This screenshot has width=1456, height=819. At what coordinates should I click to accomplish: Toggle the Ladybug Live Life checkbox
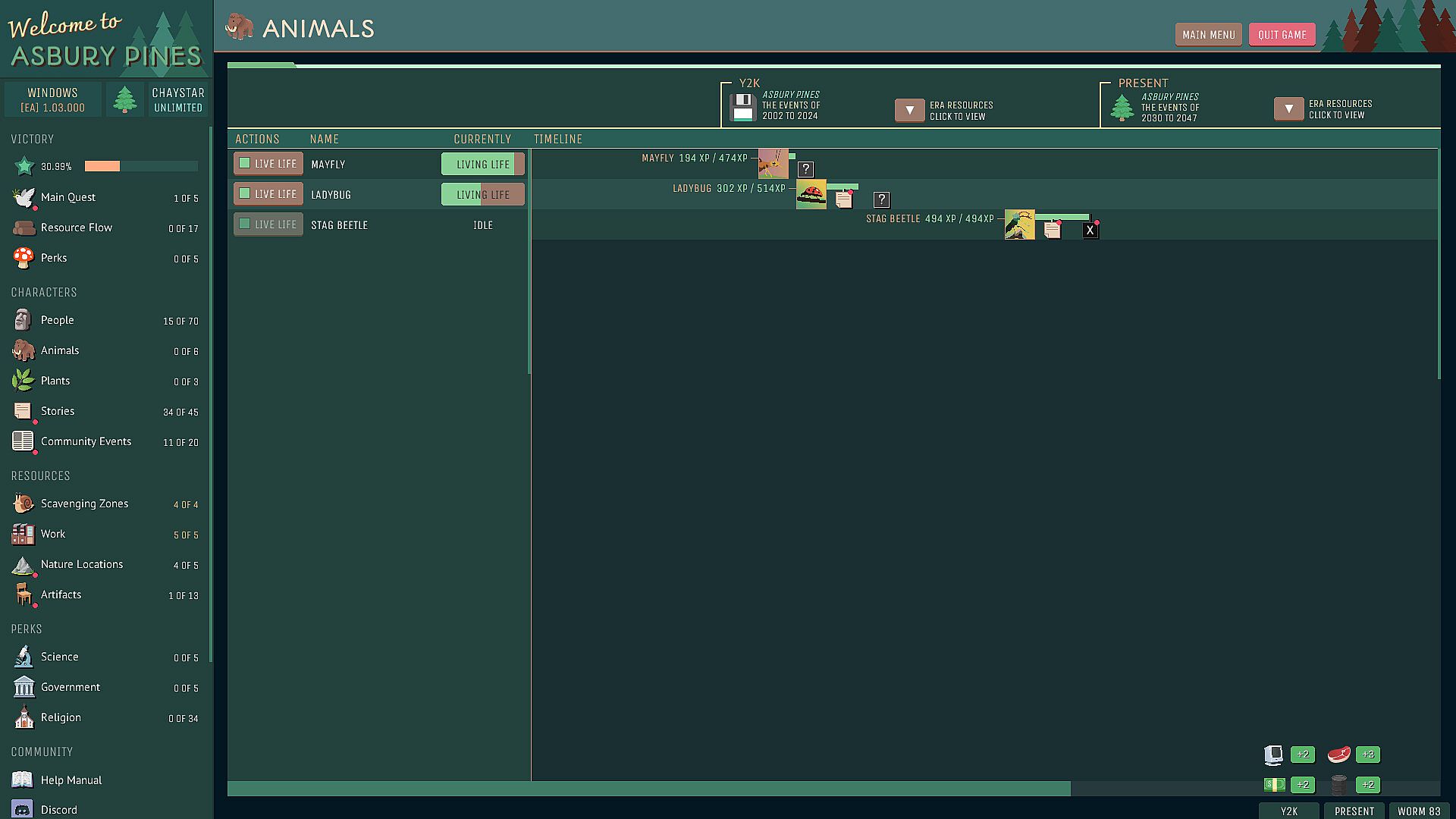[x=245, y=193]
